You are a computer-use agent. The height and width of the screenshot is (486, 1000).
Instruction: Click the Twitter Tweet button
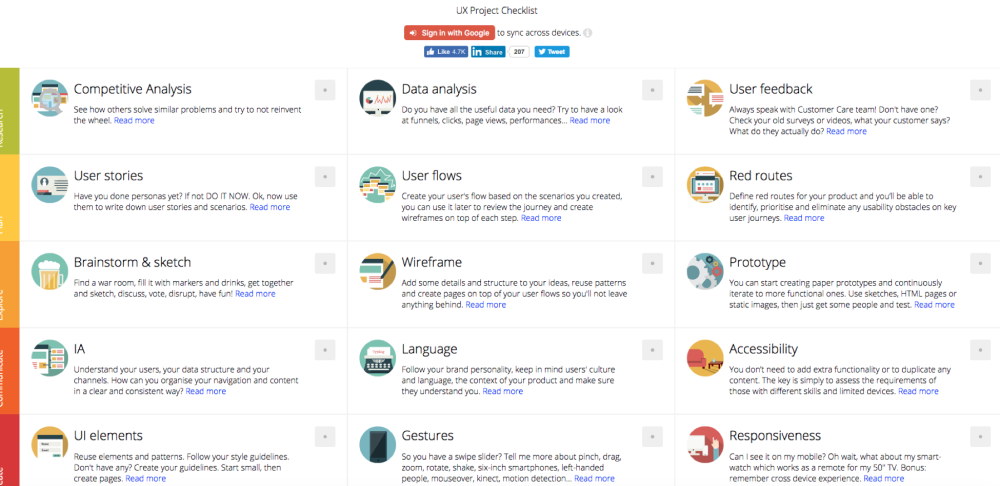click(552, 52)
